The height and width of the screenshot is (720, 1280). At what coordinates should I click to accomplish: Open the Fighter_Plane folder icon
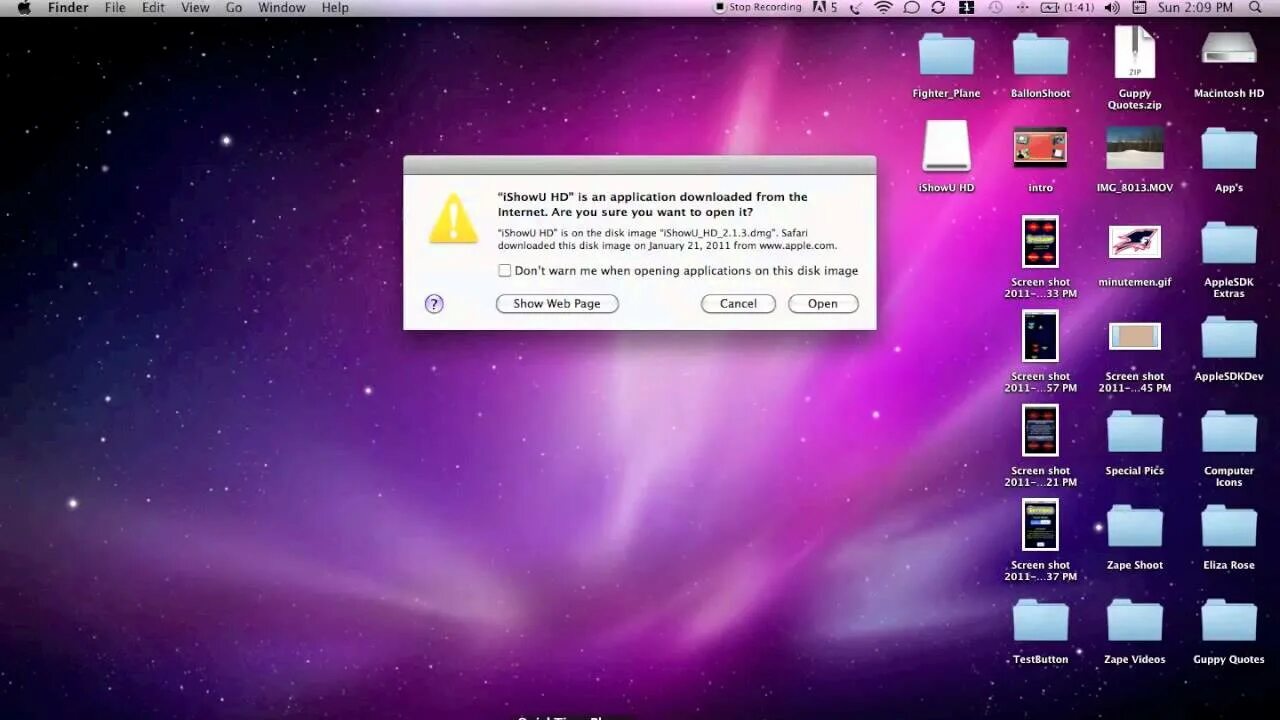[x=946, y=55]
